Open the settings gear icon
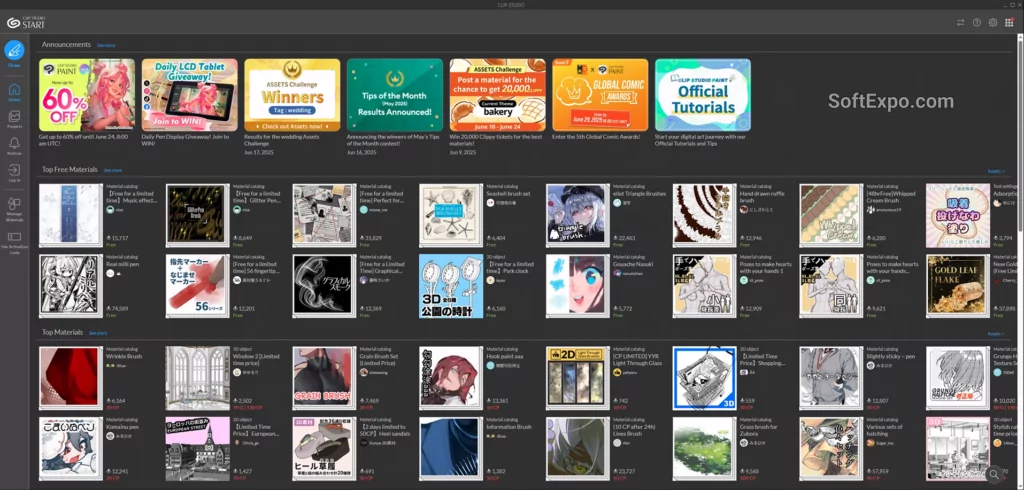Image resolution: width=1024 pixels, height=490 pixels. (x=993, y=22)
